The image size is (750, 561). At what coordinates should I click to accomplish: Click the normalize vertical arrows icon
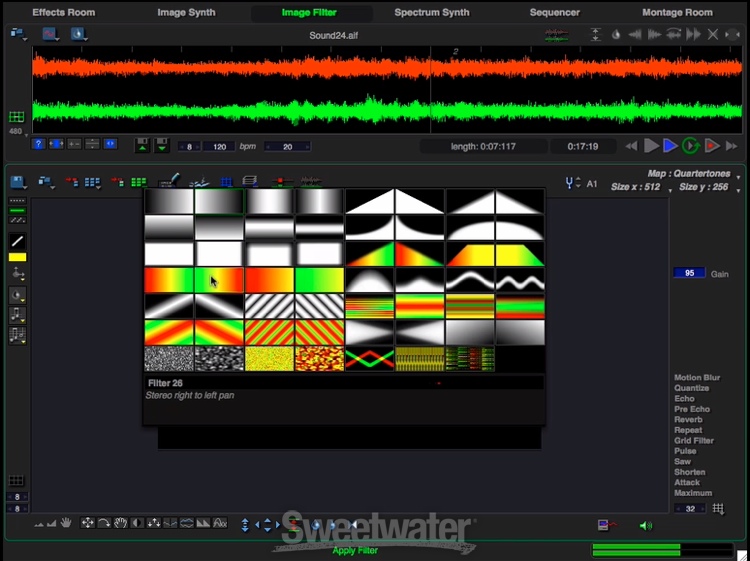[x=596, y=34]
